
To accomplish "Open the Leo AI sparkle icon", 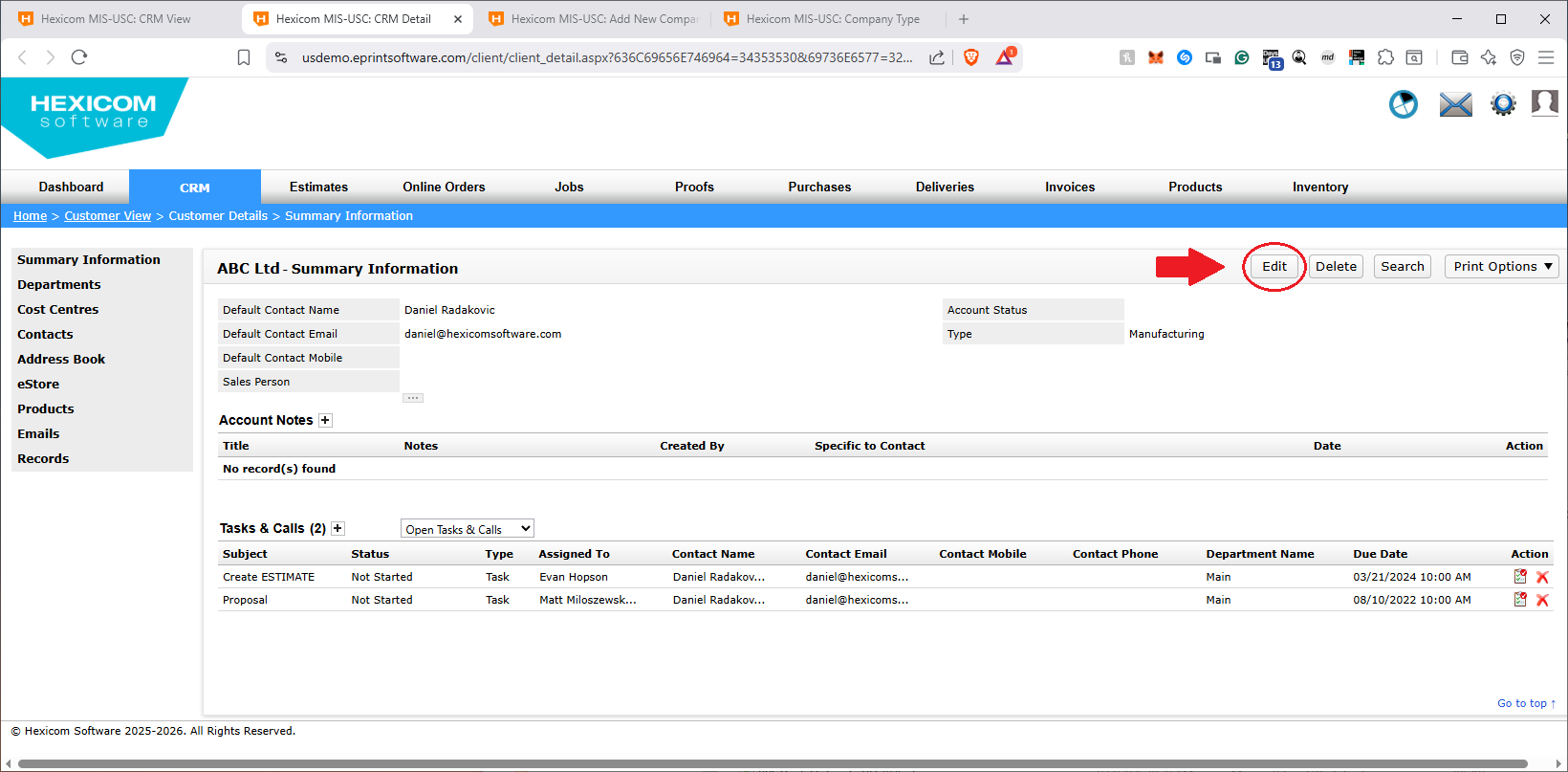I will coord(1489,57).
